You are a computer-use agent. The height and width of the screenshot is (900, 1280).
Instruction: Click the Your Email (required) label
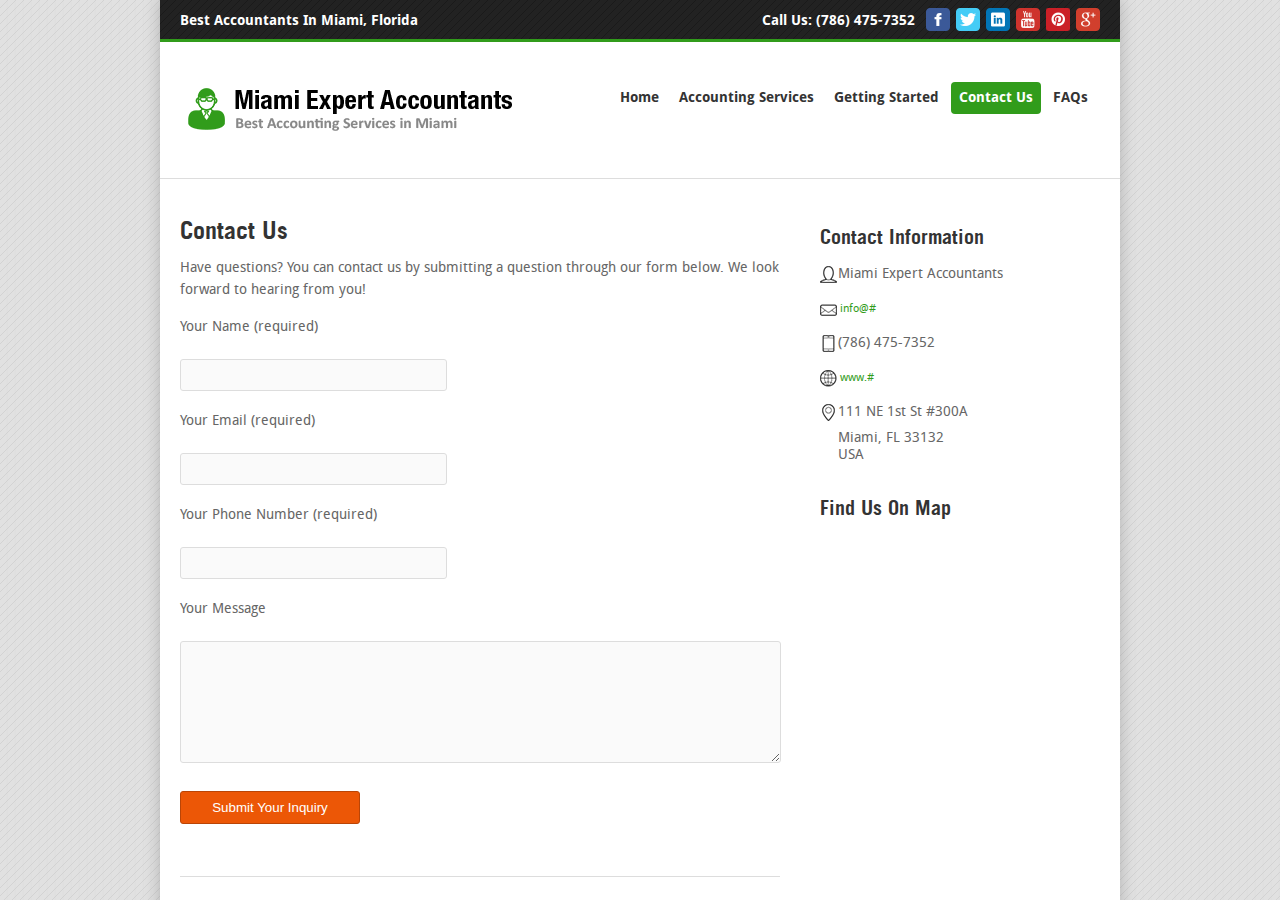click(x=248, y=420)
